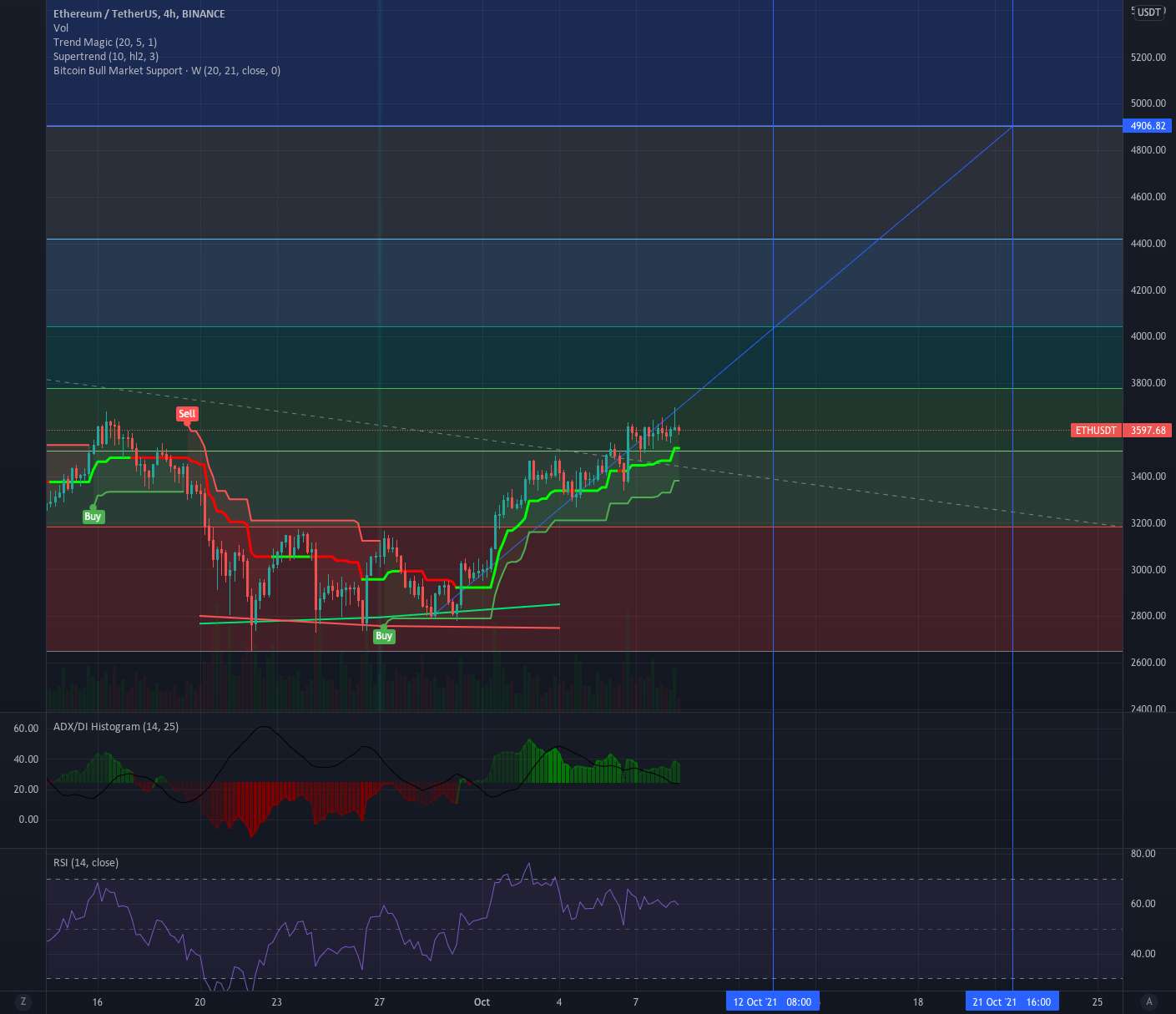Click the ETHUSDT 3597.68 current price label
This screenshot has height=1014, width=1176.
tap(1122, 431)
